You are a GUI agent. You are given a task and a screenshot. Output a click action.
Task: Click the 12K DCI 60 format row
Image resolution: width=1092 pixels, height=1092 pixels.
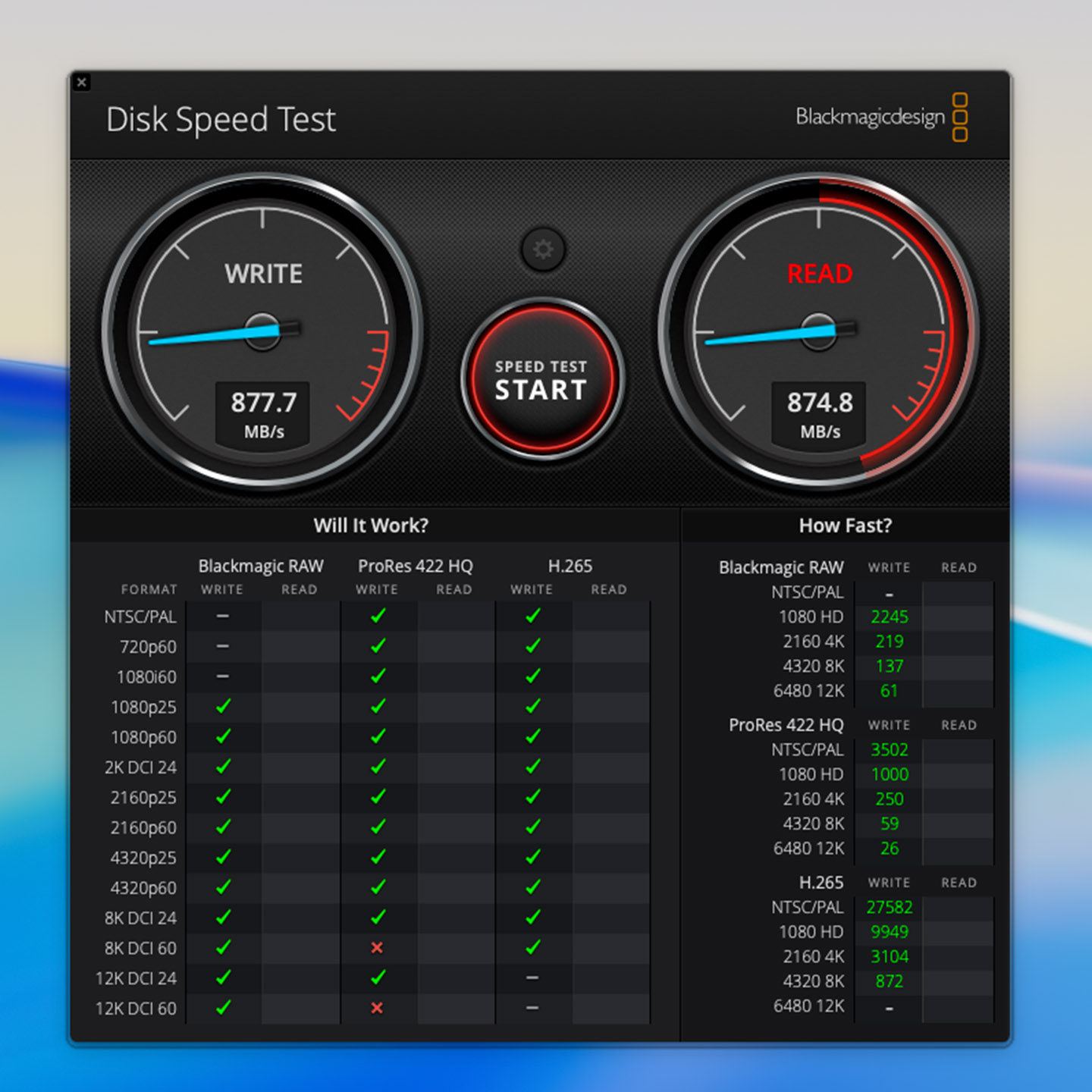click(x=135, y=1009)
